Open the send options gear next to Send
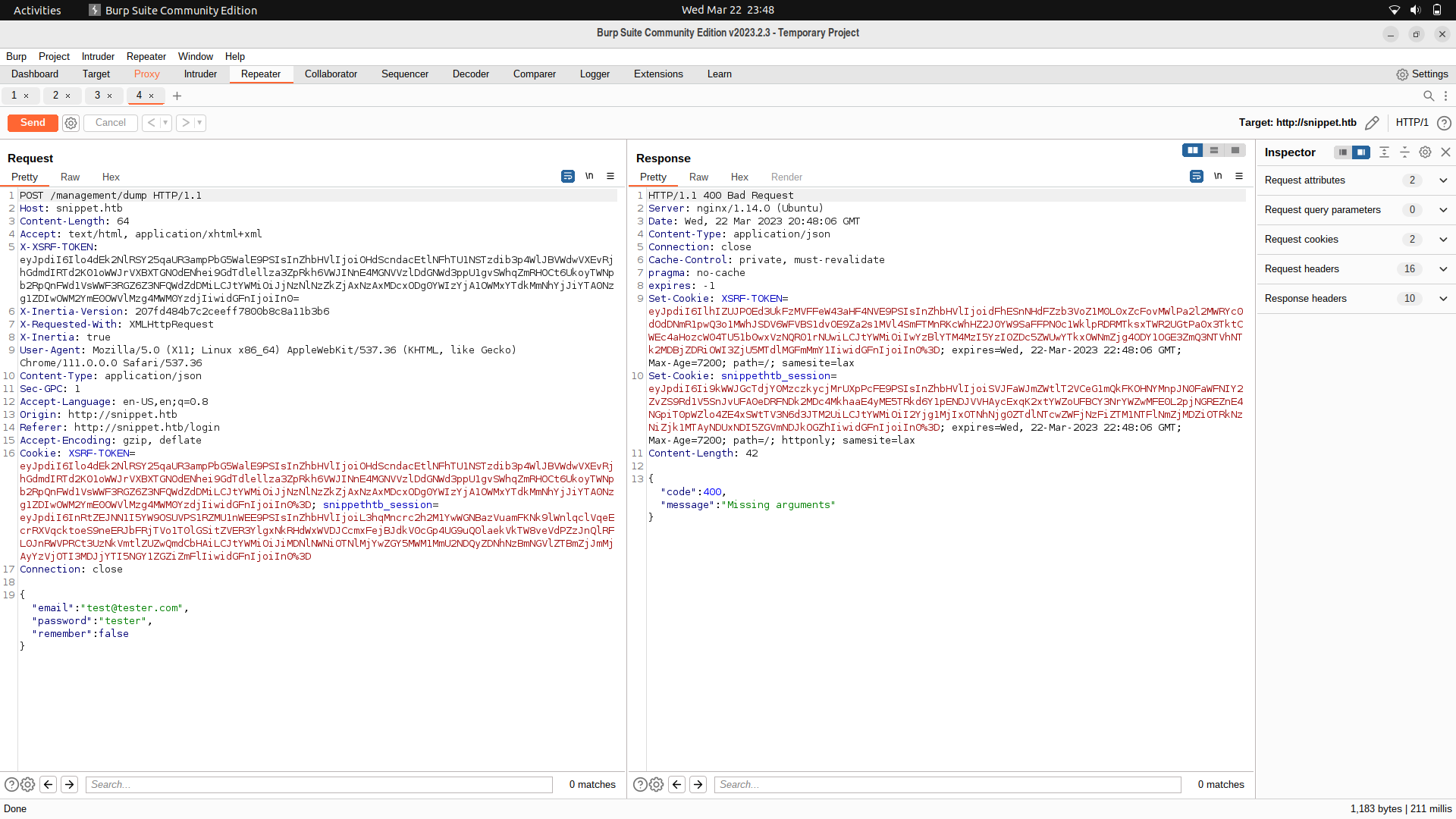Image resolution: width=1456 pixels, height=819 pixels. [x=71, y=123]
